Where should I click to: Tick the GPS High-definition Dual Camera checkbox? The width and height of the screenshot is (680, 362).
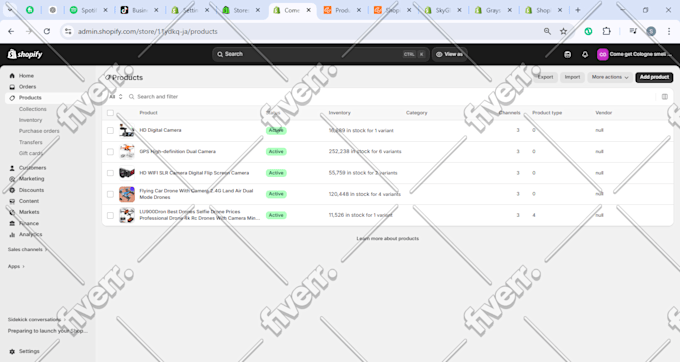point(110,152)
